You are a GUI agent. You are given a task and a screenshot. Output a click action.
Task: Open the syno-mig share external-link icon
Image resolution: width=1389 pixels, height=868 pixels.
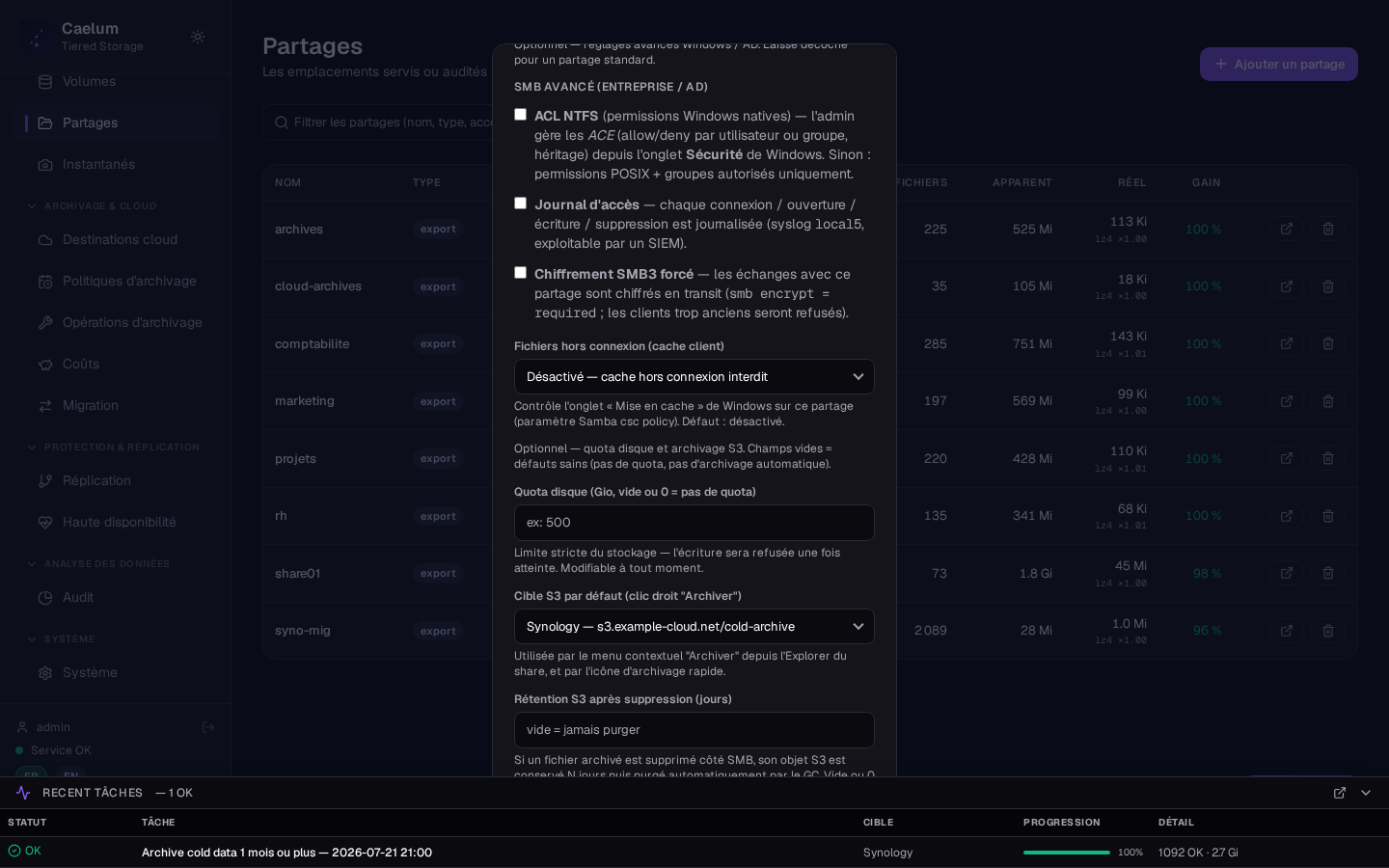(x=1287, y=631)
